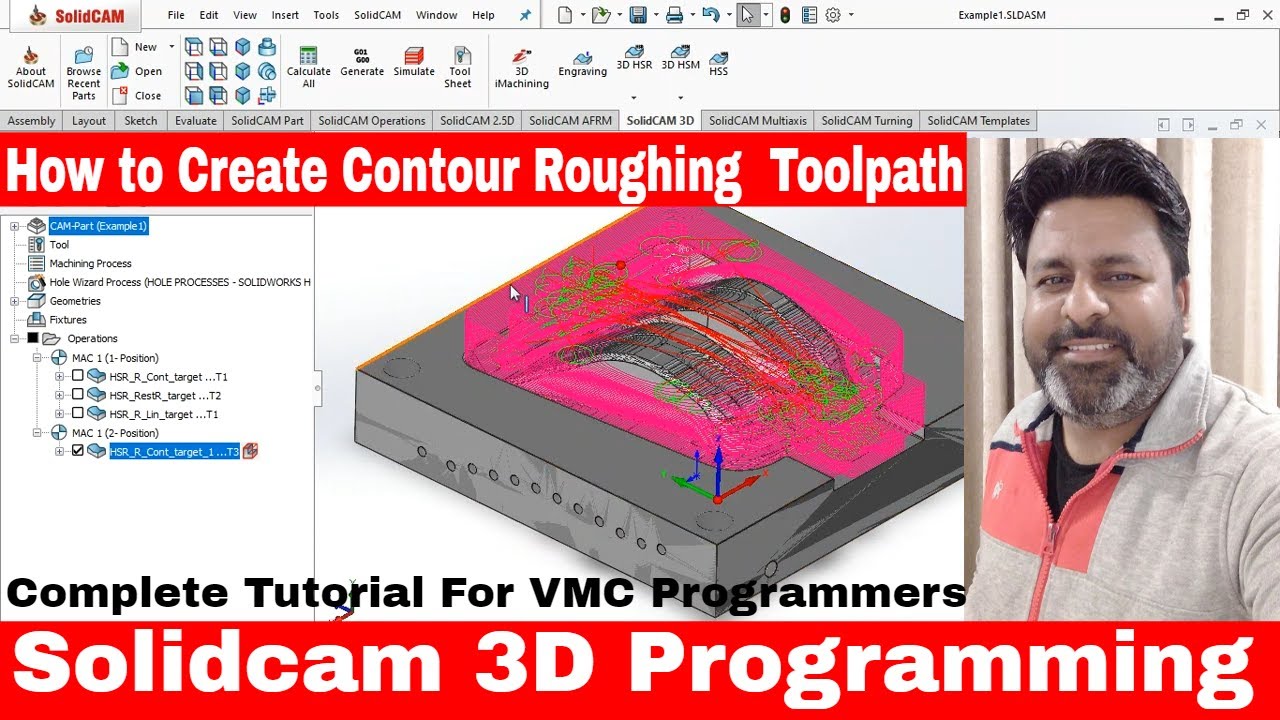
Task: Expand the CAM-Part (Example1) node
Action: click(15, 226)
